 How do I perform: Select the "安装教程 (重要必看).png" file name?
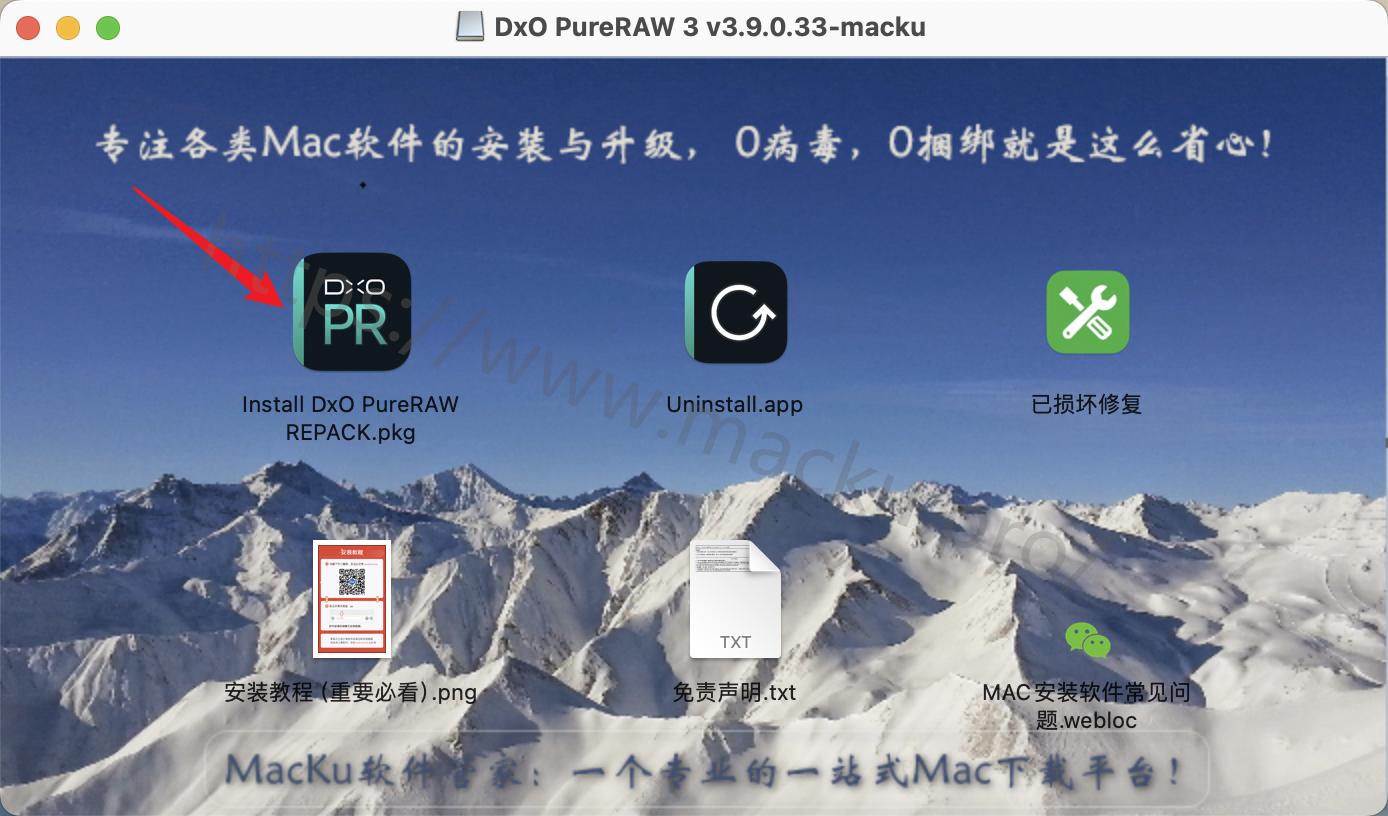351,692
